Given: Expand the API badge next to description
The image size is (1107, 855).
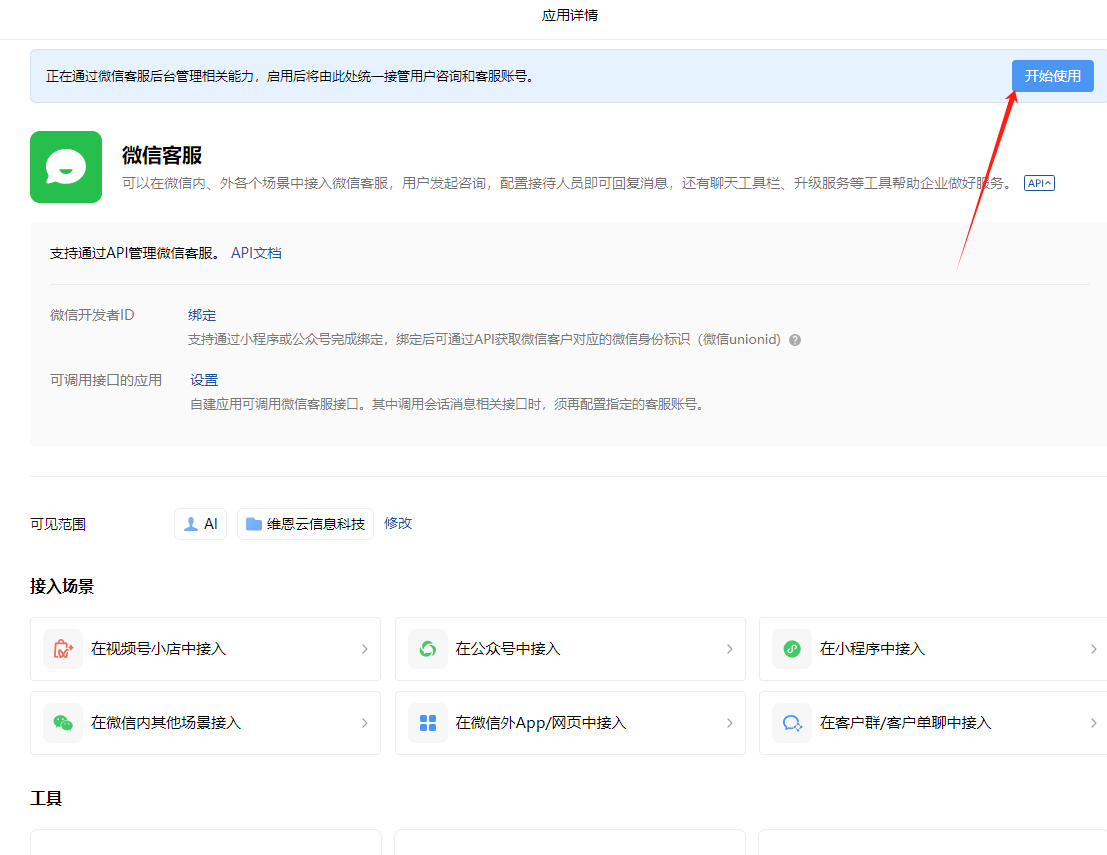Looking at the screenshot, I should [x=1039, y=183].
